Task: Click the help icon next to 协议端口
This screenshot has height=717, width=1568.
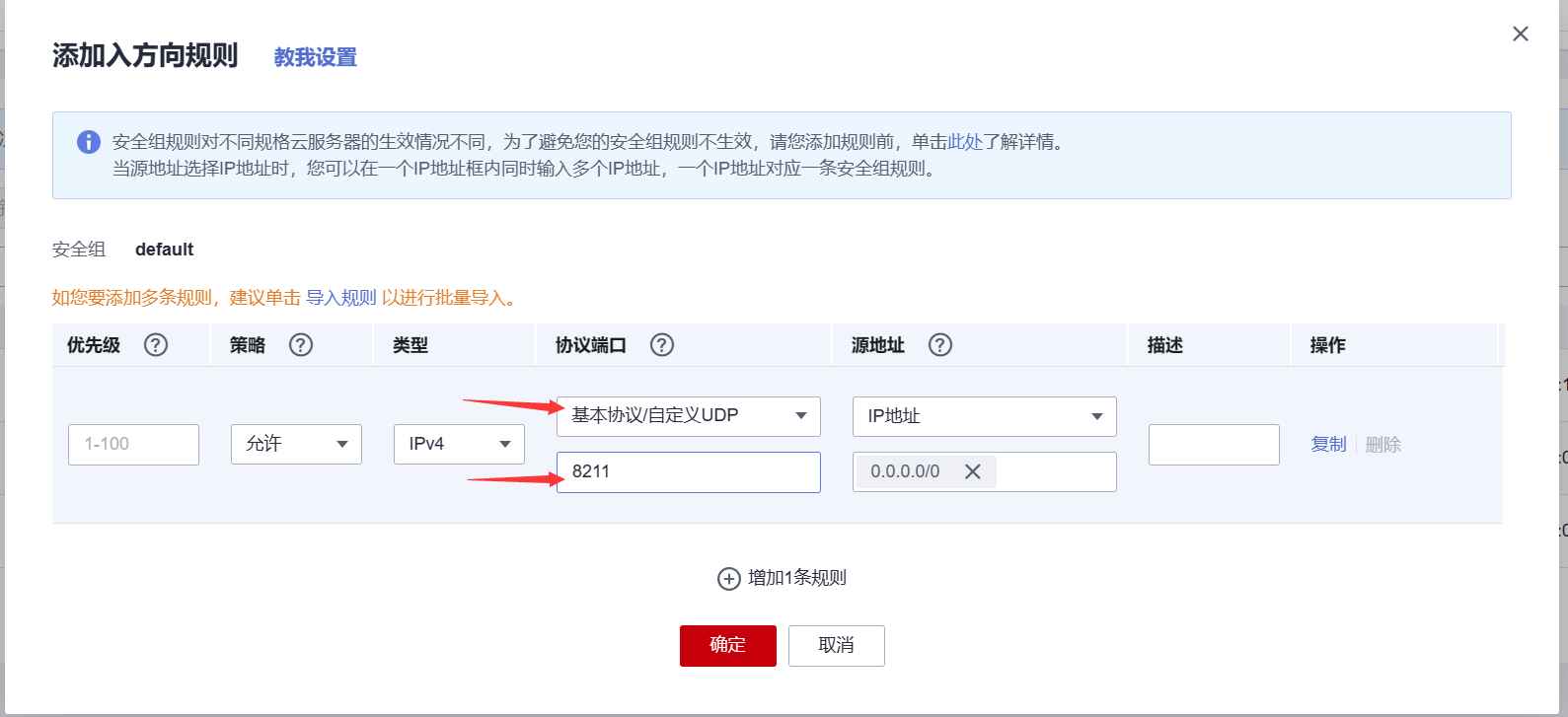Action: coord(662,345)
